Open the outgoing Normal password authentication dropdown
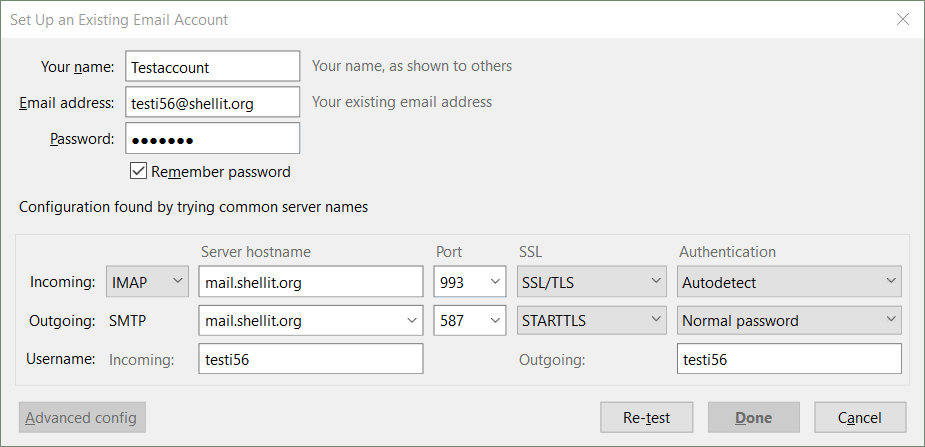925x447 pixels. click(789, 320)
